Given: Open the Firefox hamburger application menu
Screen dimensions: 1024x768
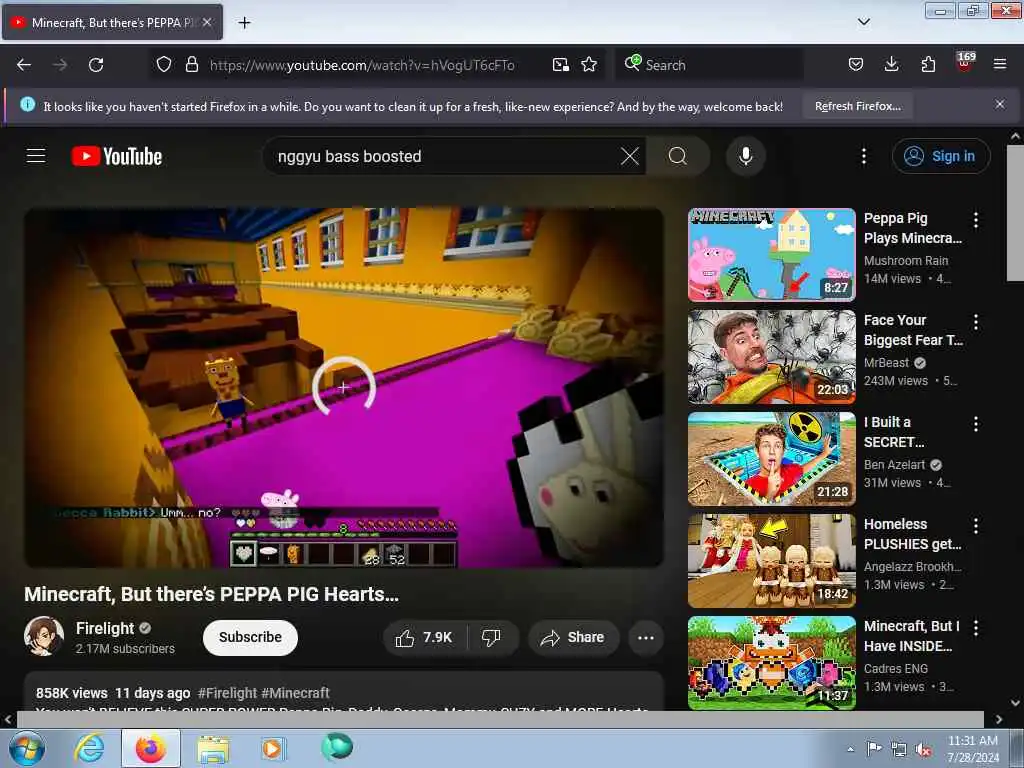Looking at the screenshot, I should tap(1000, 64).
